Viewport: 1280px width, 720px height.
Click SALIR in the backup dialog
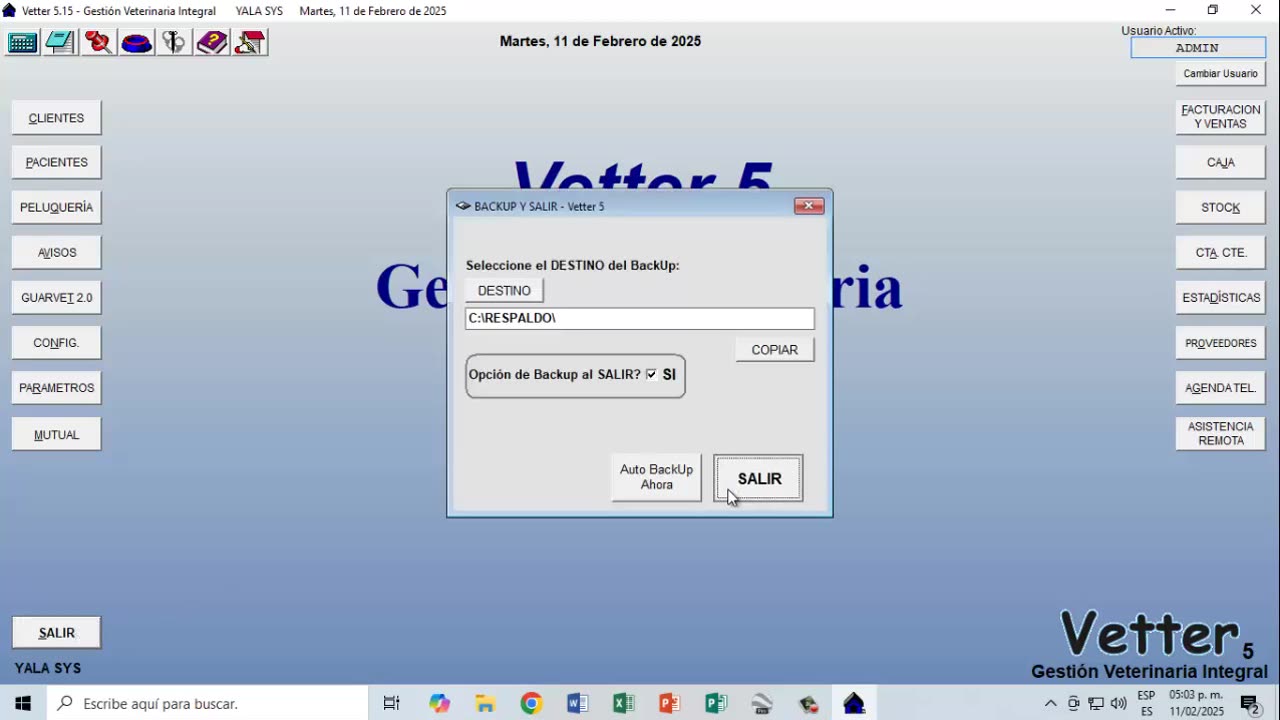(x=759, y=479)
